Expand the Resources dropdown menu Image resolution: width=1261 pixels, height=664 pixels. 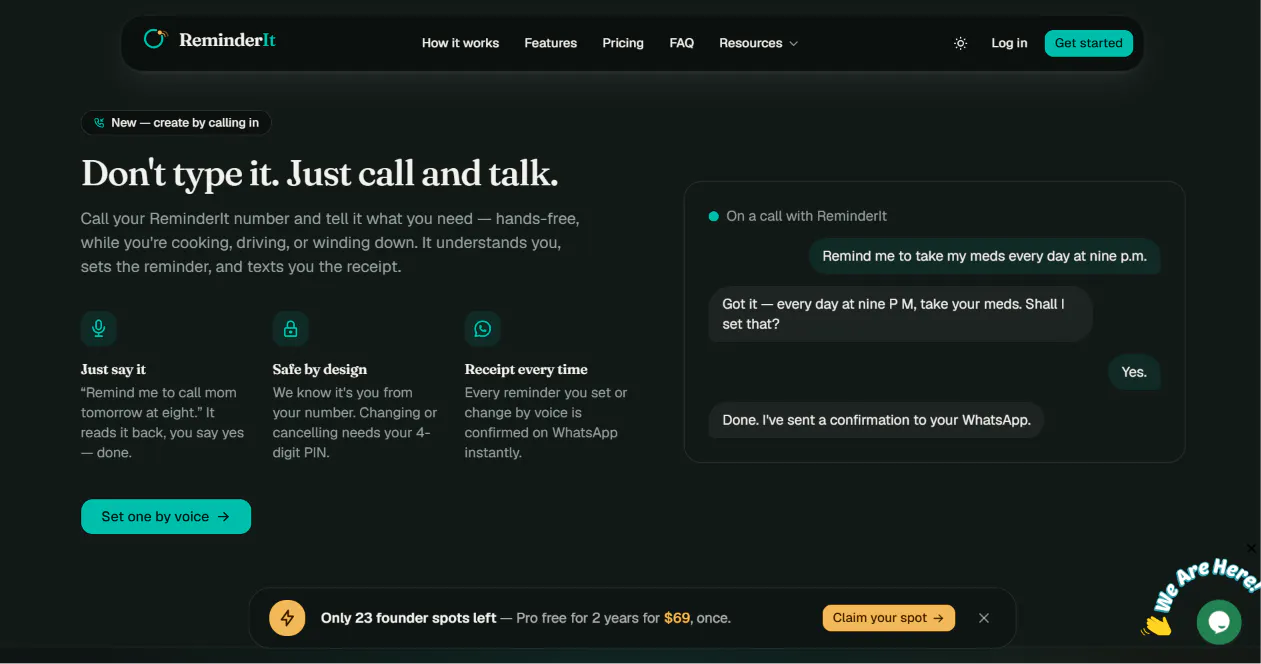pos(759,43)
